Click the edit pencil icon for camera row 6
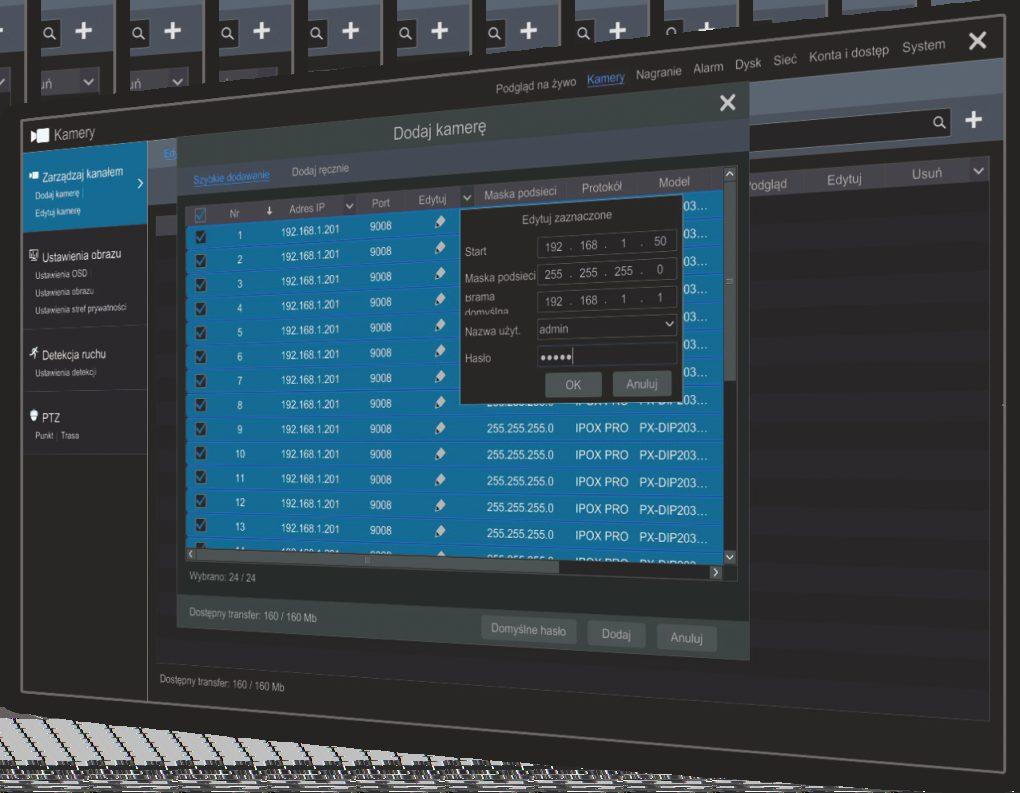1020x793 pixels. tap(440, 351)
